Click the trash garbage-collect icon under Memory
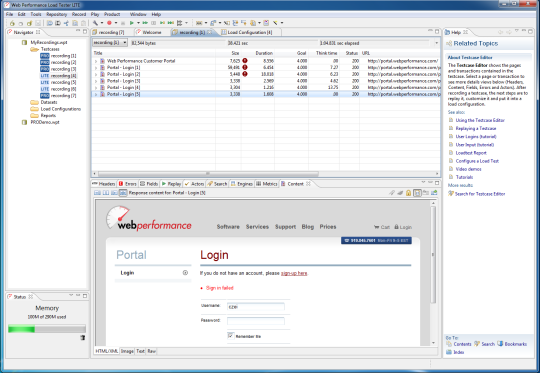Image resolution: width=540 pixels, height=373 pixels. coord(83,338)
